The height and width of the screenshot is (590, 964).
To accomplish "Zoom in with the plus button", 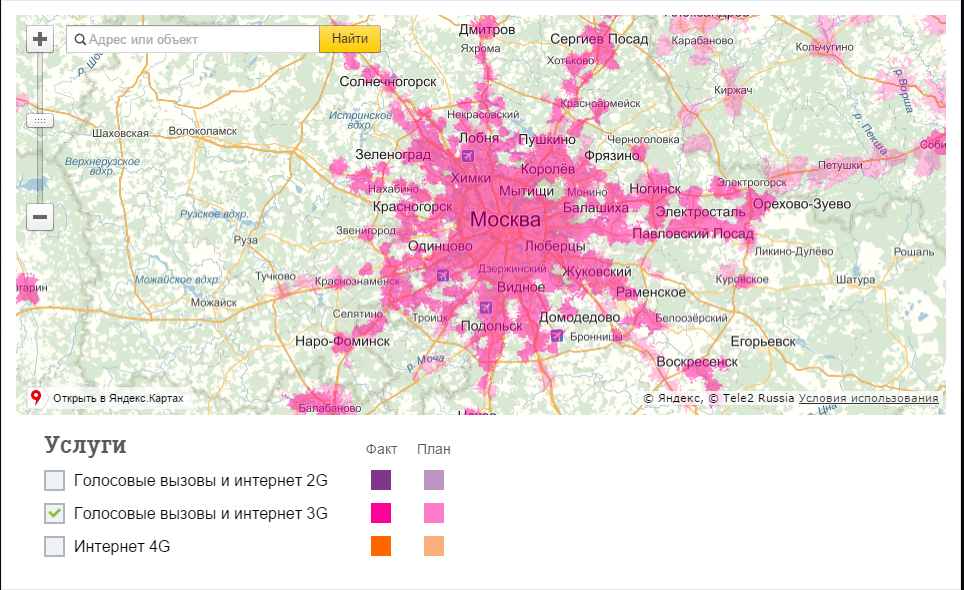I will click(x=40, y=39).
